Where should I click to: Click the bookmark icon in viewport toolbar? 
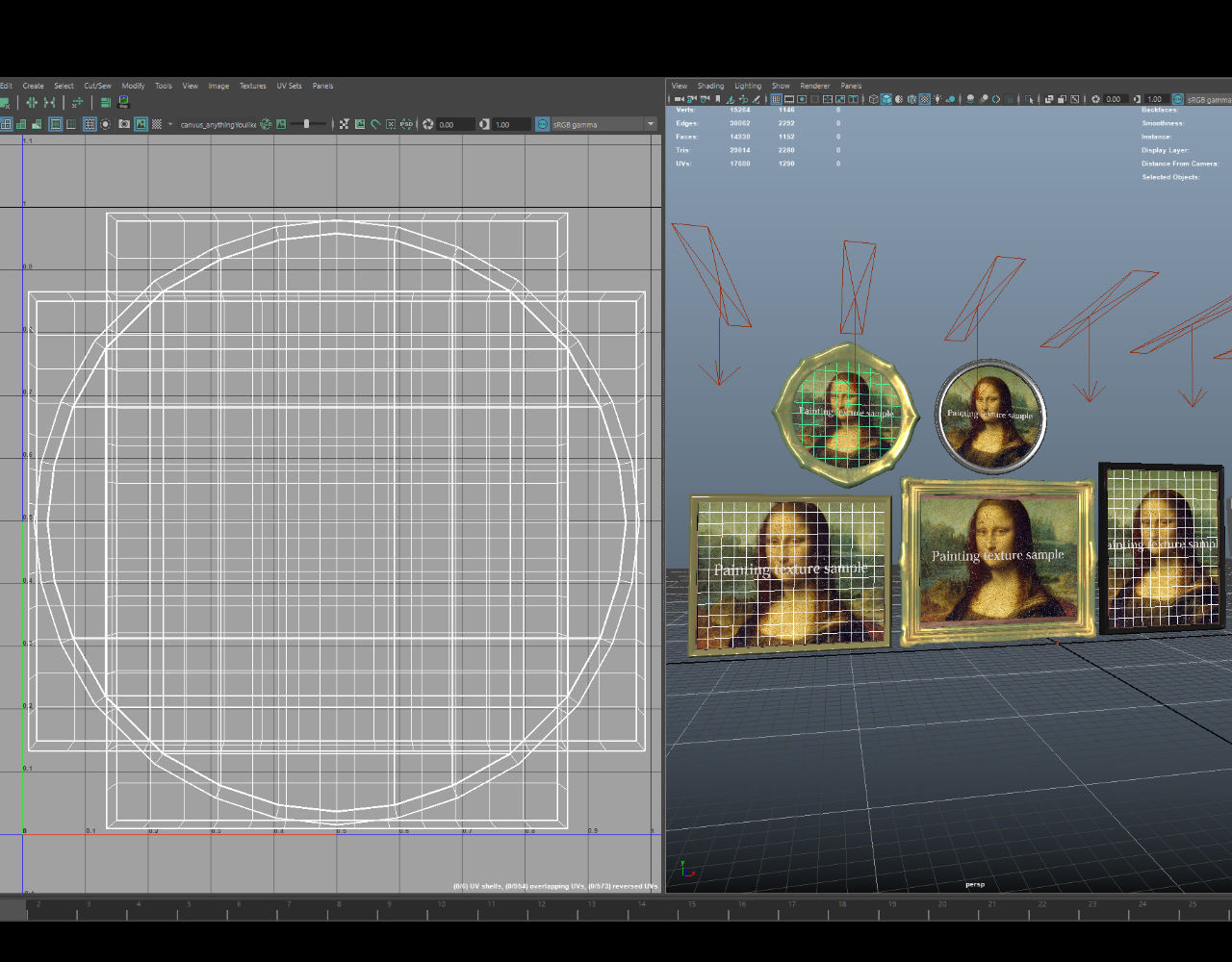pyautogui.click(x=718, y=99)
